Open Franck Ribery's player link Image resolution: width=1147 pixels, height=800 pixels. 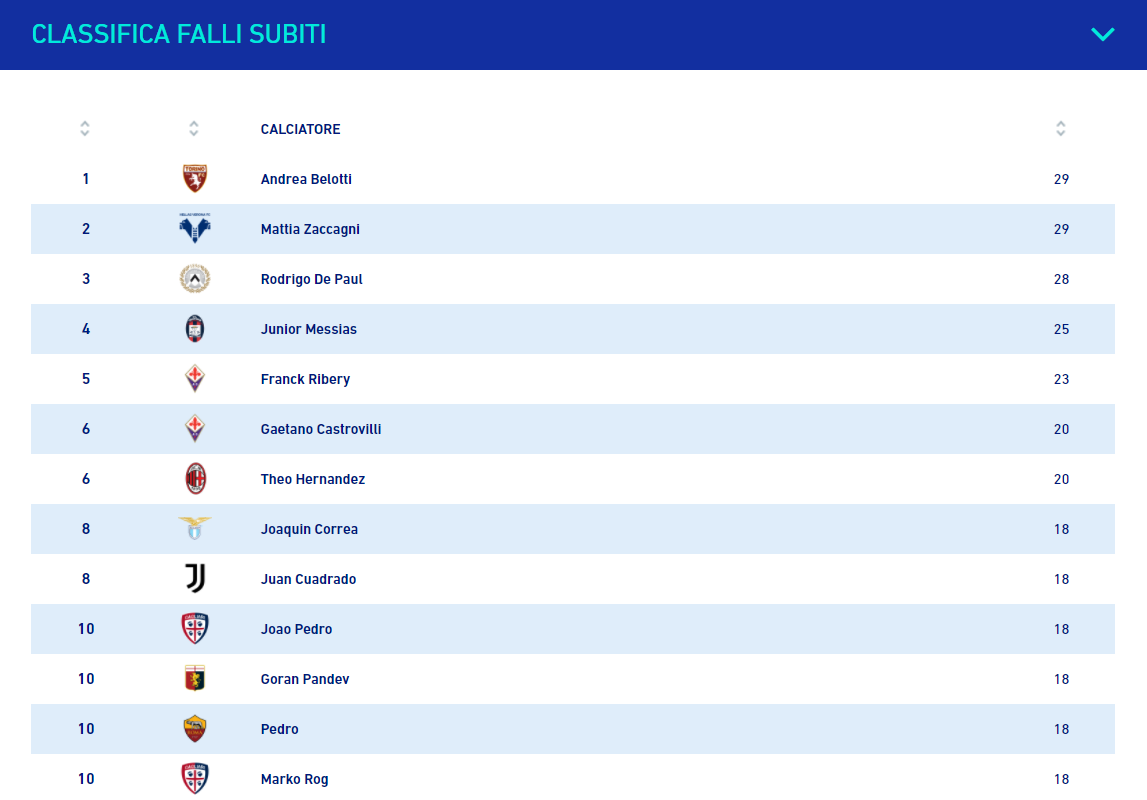tap(305, 379)
